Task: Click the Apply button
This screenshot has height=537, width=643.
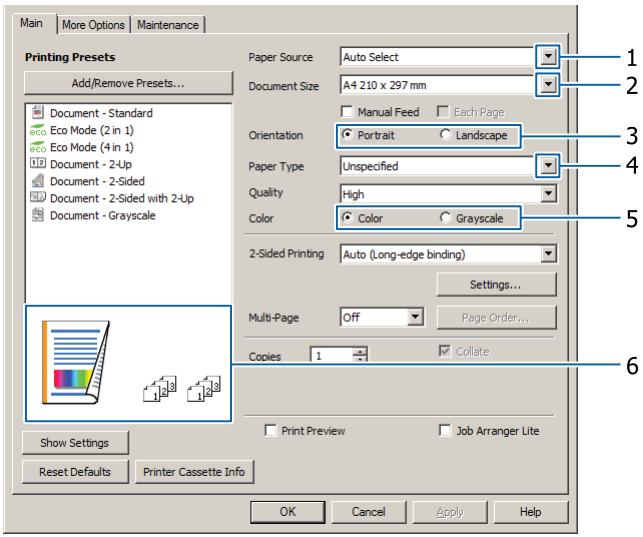Action: [x=450, y=512]
